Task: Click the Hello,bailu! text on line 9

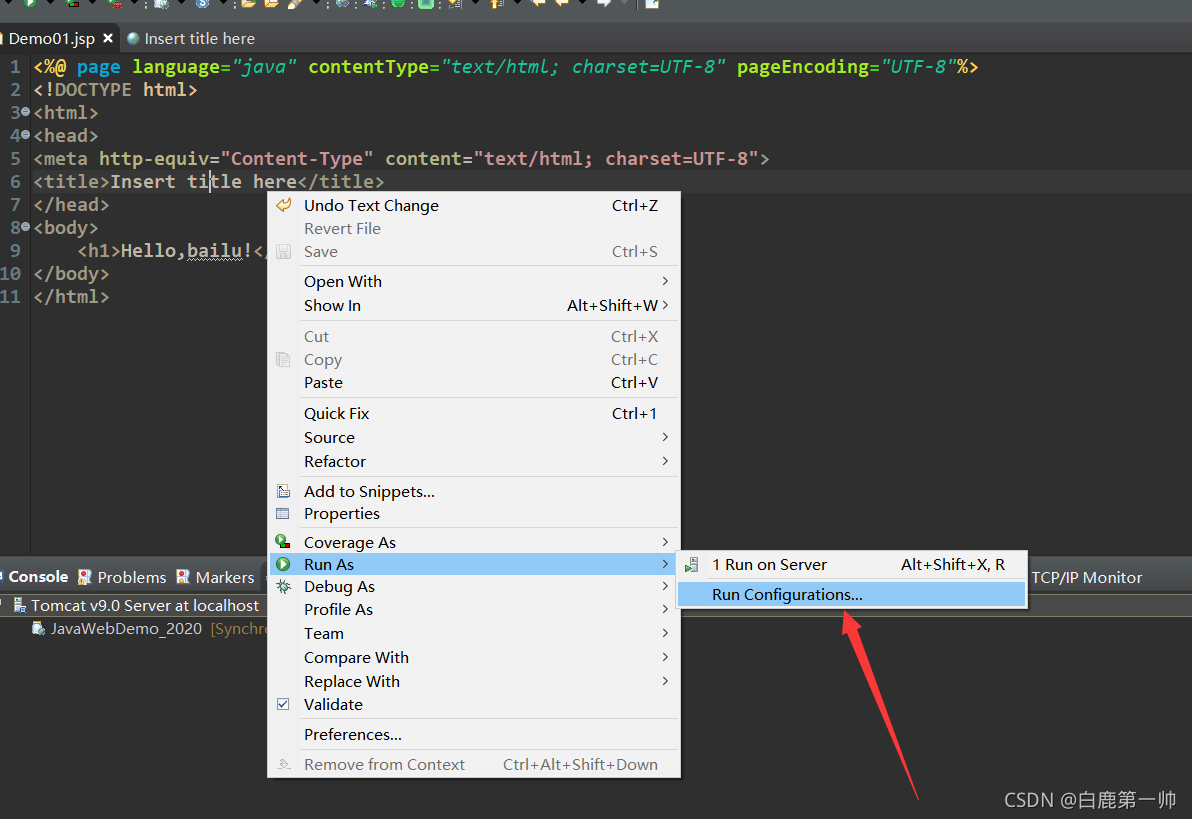Action: [186, 251]
